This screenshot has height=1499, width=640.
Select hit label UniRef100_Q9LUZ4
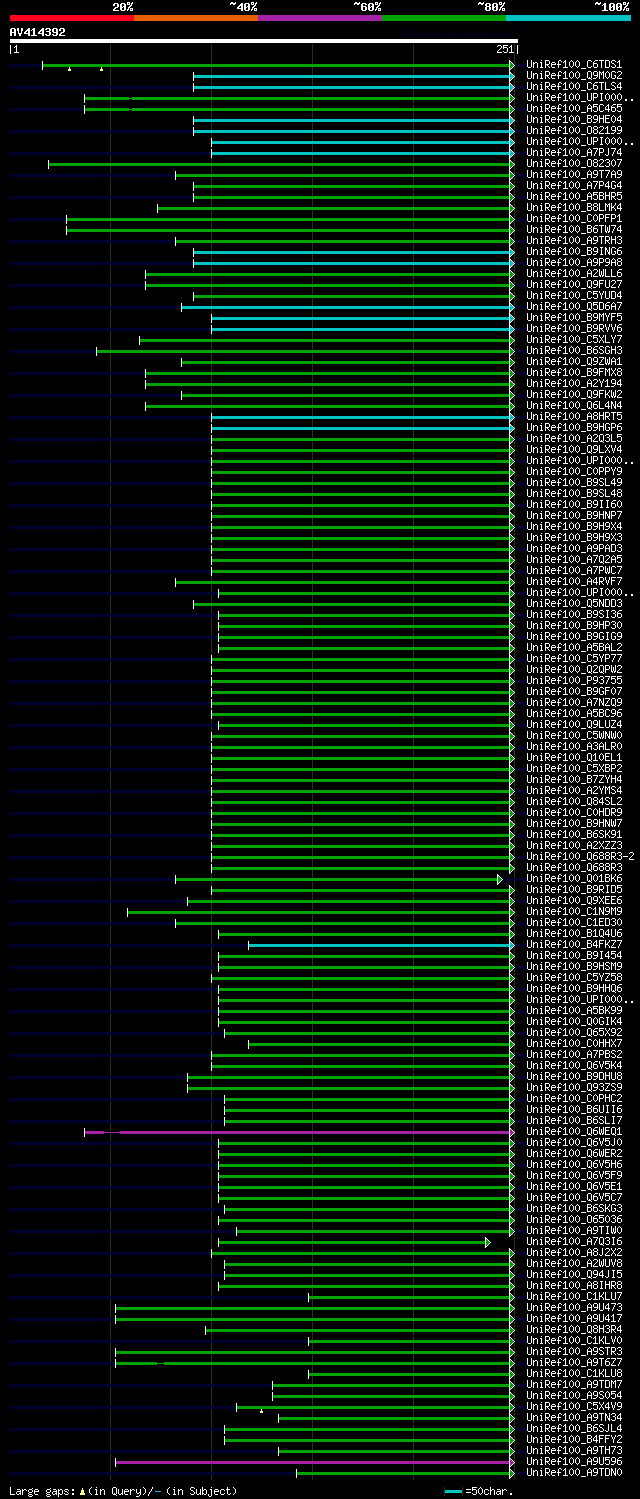[574, 725]
